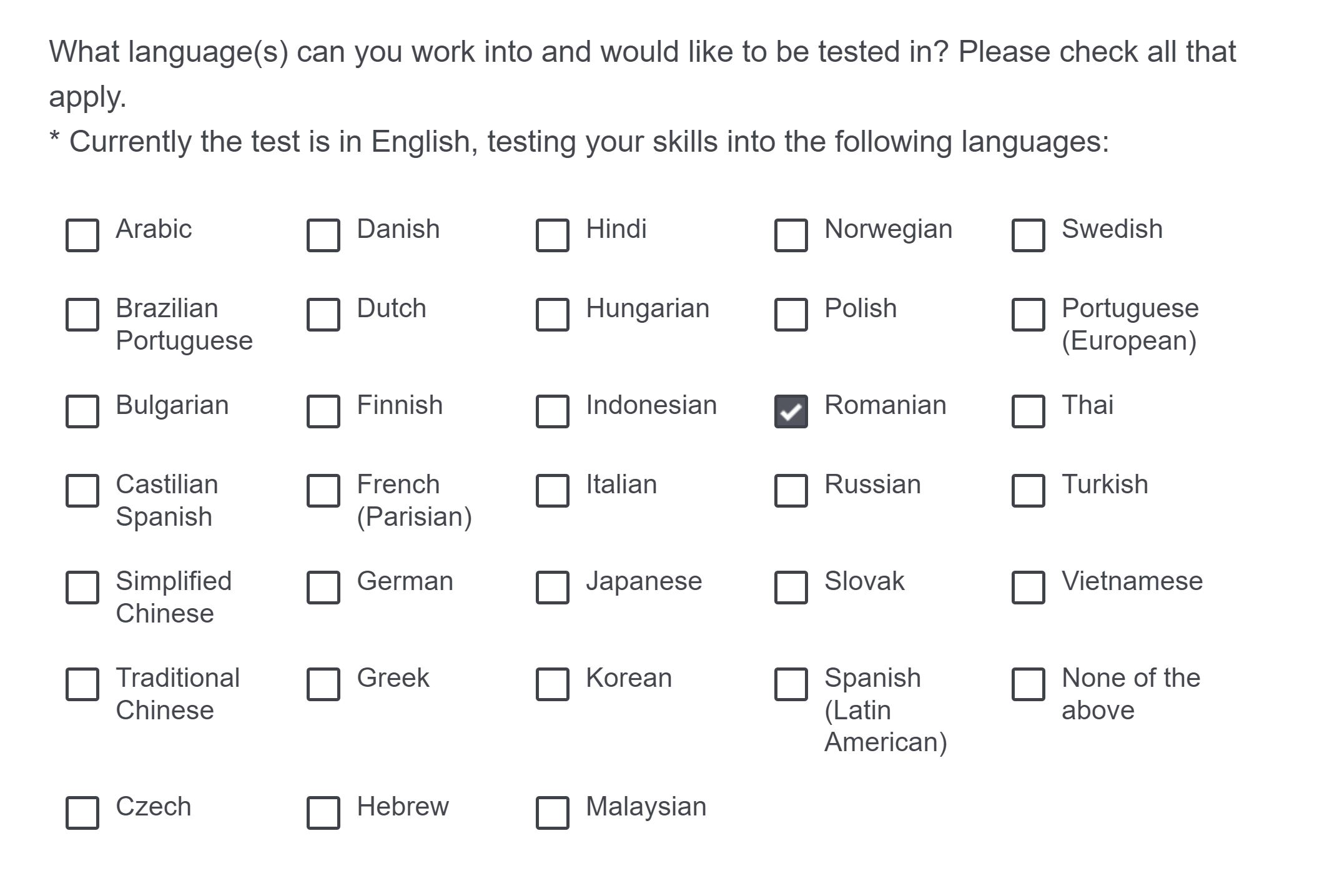This screenshot has width=1327, height=896.
Task: Tick the Hindi language option
Action: pyautogui.click(x=553, y=235)
